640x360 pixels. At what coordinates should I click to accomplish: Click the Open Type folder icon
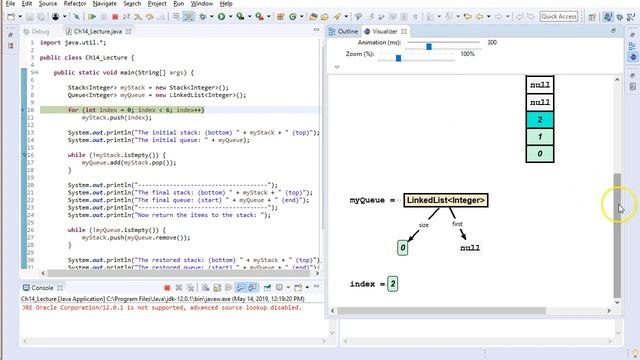tap(313, 17)
